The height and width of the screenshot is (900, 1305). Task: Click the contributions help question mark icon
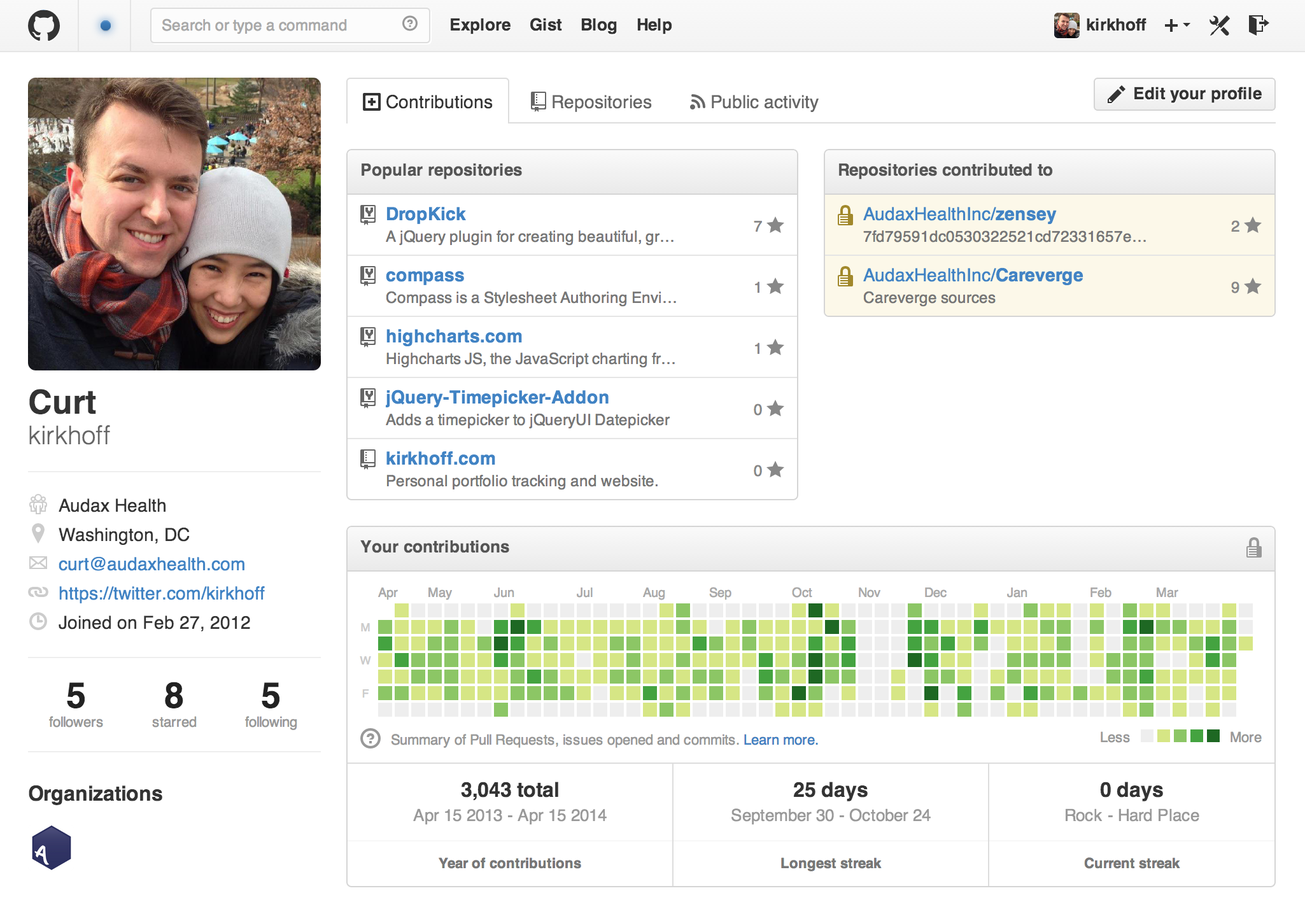tap(371, 739)
